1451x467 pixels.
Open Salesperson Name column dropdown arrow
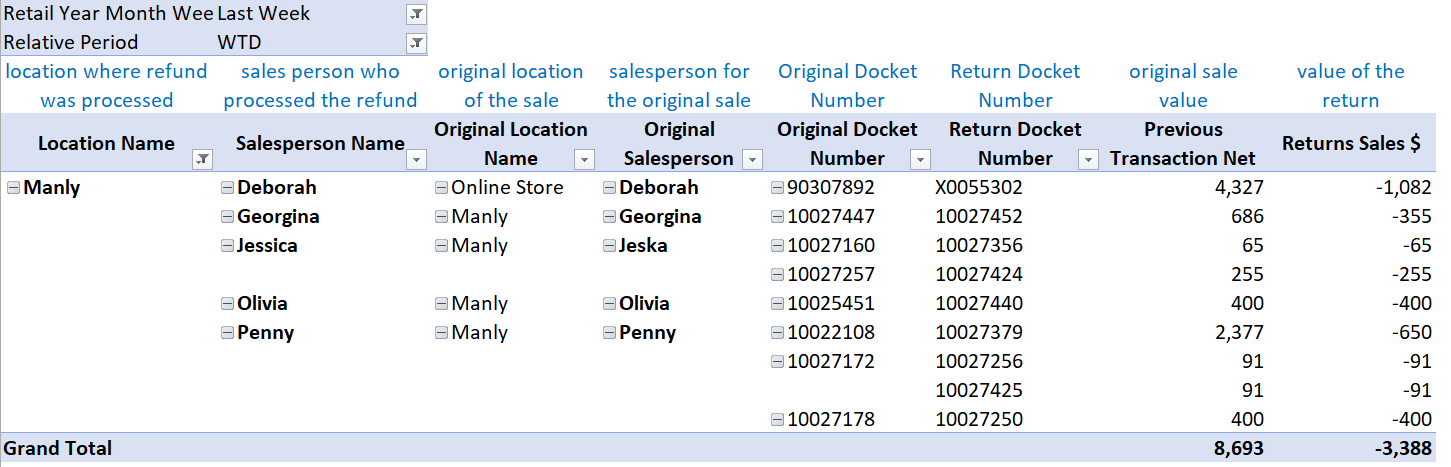[417, 159]
